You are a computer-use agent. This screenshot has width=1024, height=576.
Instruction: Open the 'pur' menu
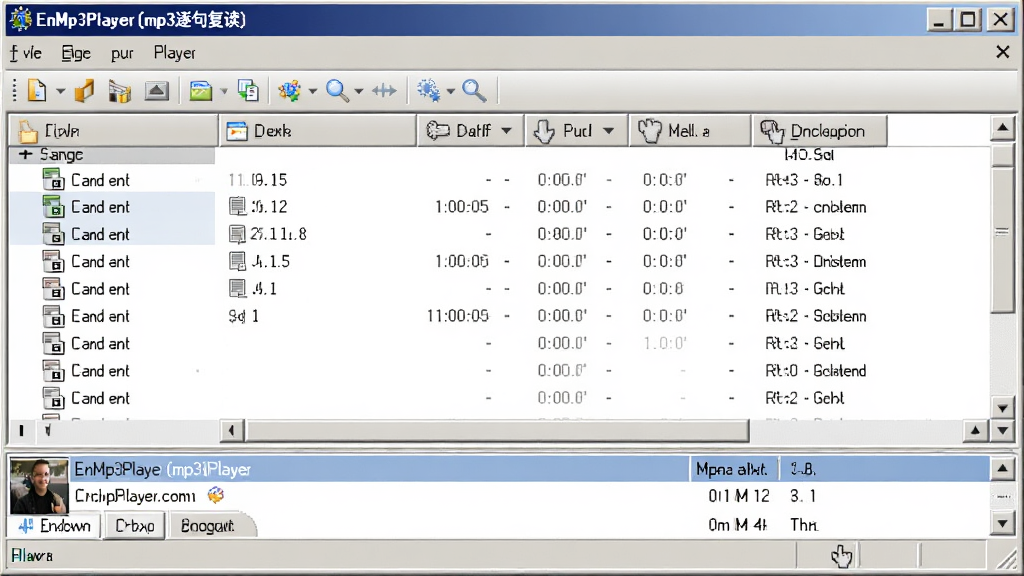point(122,54)
